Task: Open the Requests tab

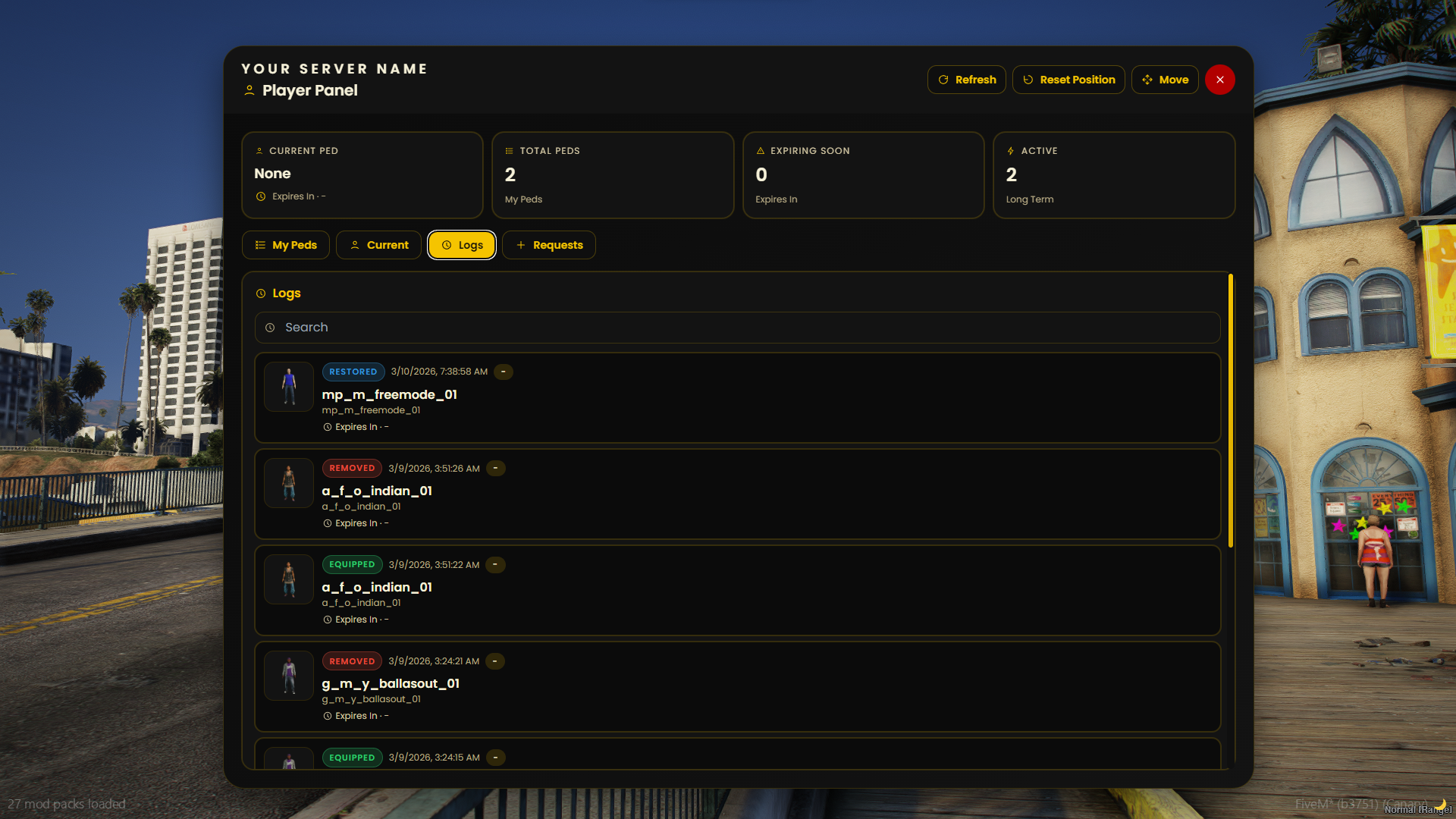Action: 548,245
